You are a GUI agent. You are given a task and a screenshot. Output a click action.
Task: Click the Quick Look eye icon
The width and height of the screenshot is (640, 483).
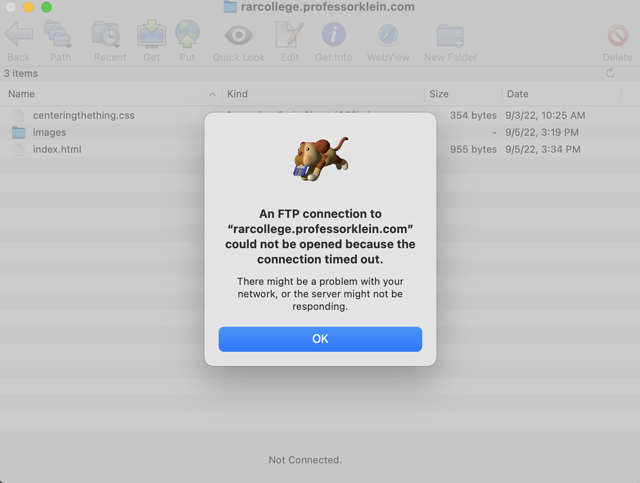(x=239, y=36)
